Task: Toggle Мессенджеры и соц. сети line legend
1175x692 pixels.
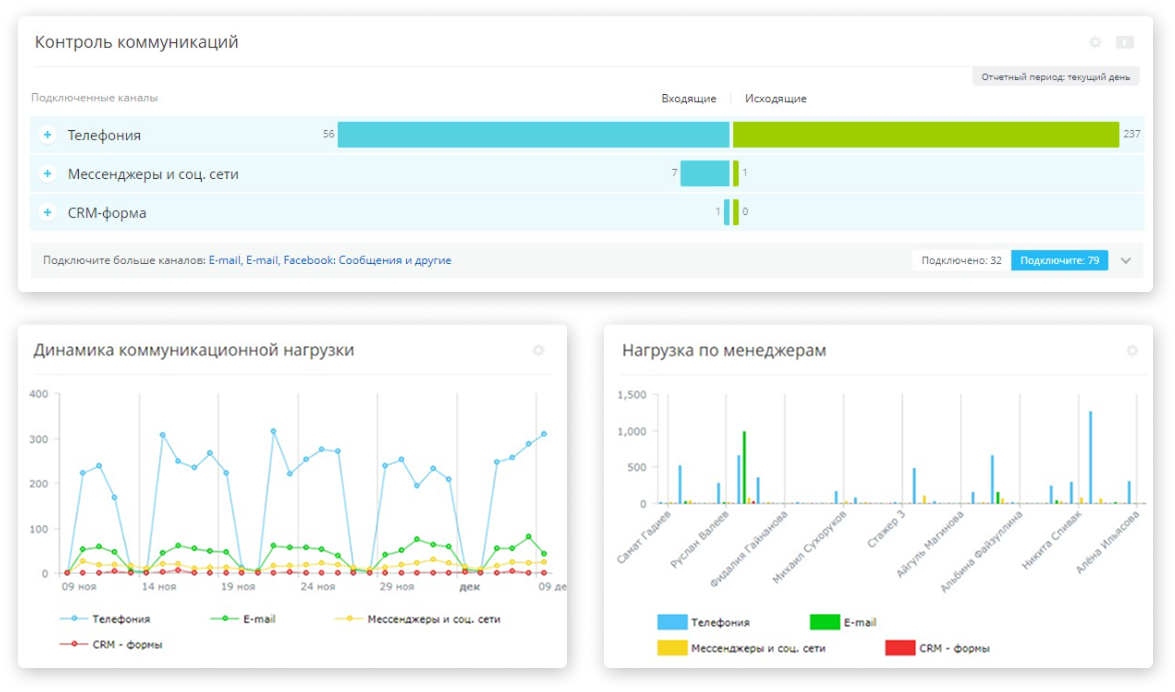Action: [x=417, y=619]
